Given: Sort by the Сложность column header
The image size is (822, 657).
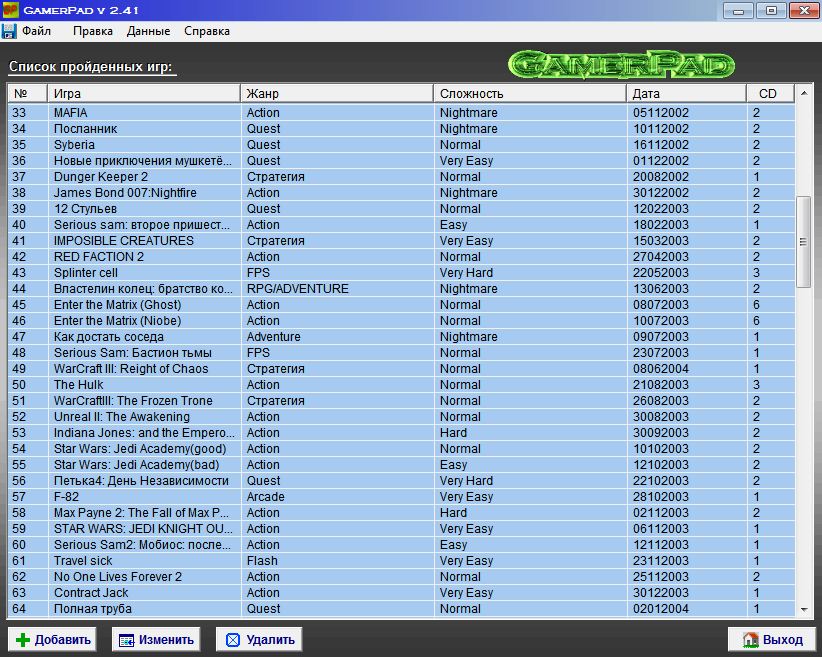Looking at the screenshot, I should (530, 93).
